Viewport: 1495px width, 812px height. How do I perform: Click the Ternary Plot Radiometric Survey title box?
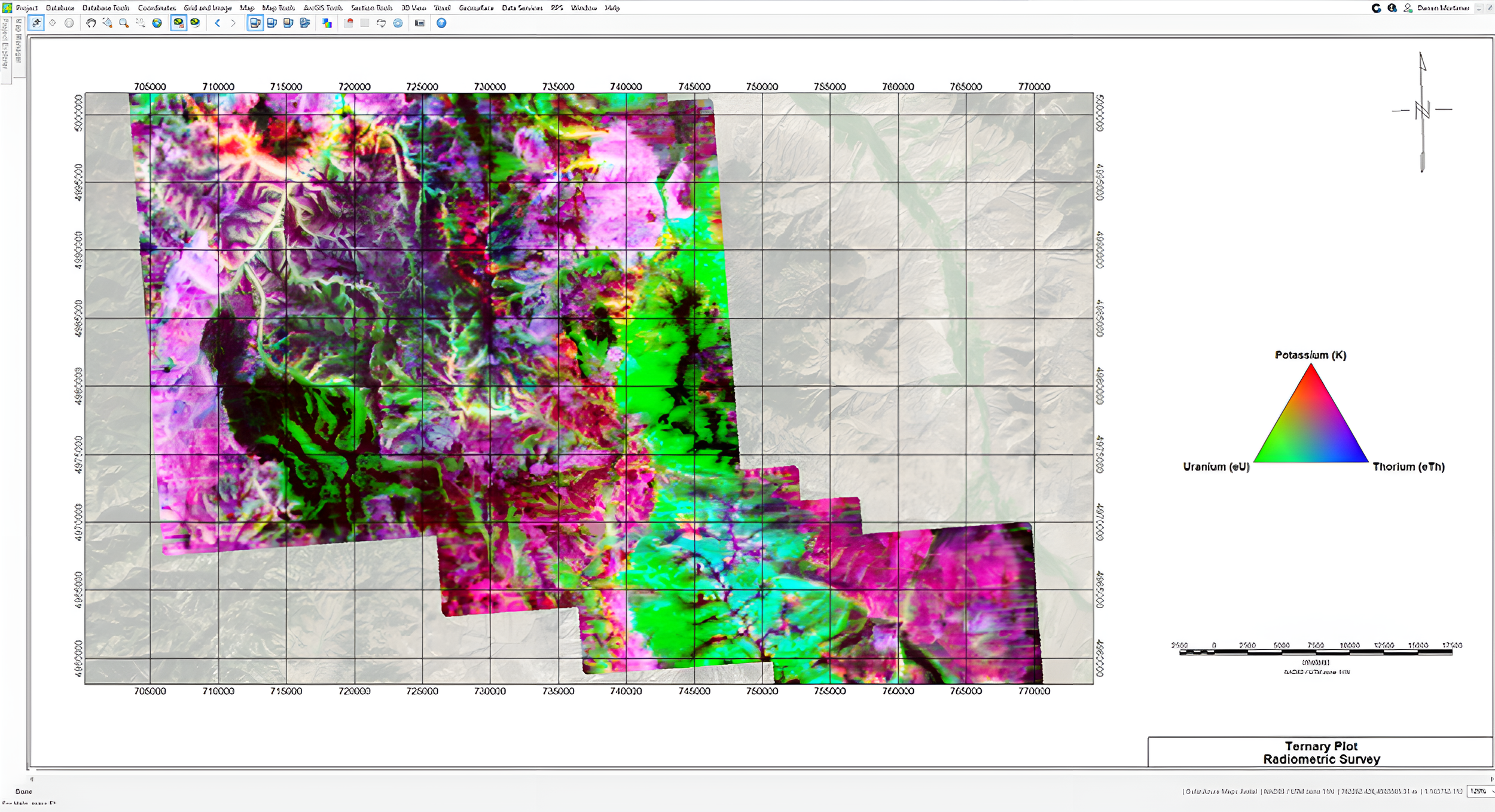point(1321,752)
